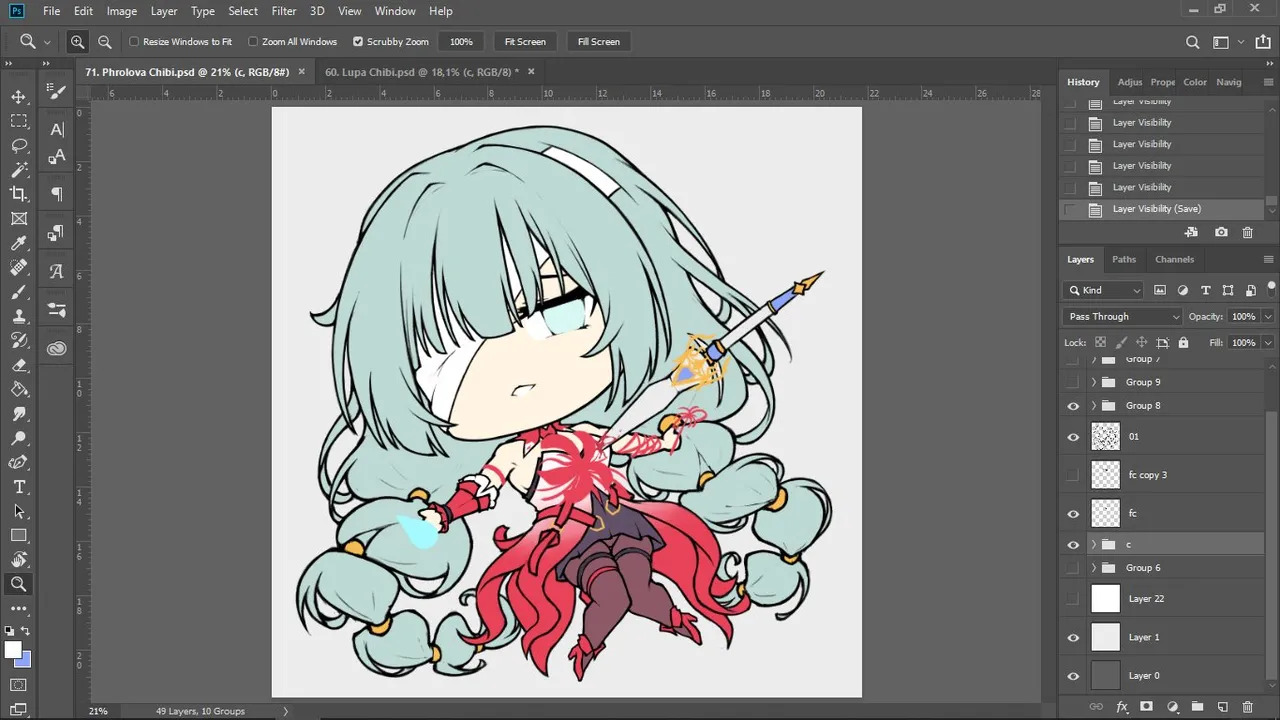Show the fc copy 3 layer
The image size is (1280, 720).
1073,475
